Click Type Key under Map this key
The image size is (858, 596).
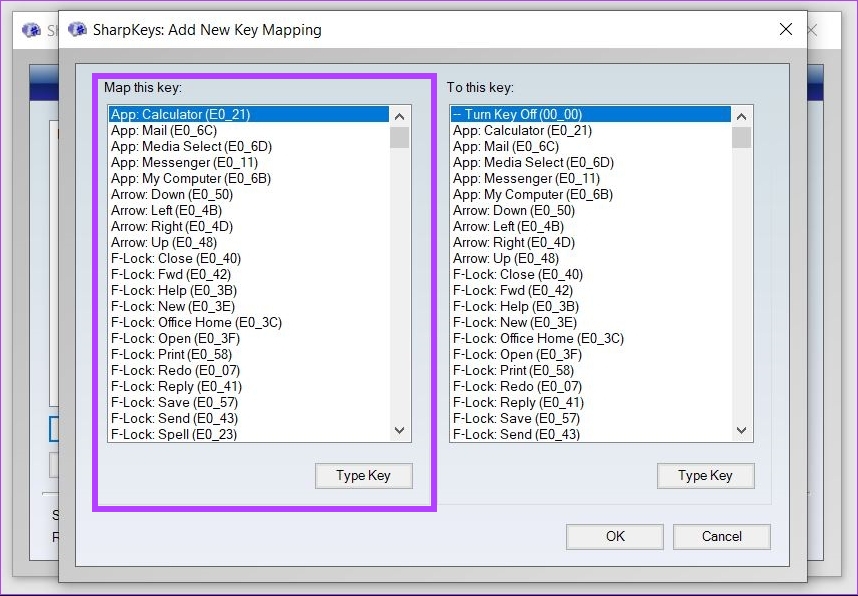[x=363, y=476]
